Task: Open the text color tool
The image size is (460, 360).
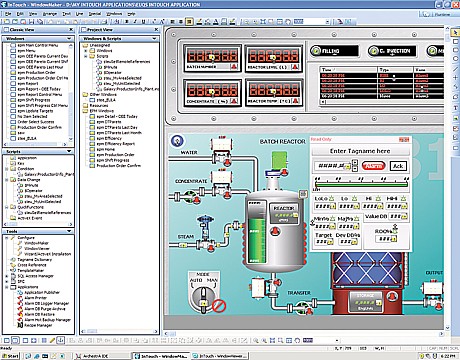Action: [x=216, y=22]
